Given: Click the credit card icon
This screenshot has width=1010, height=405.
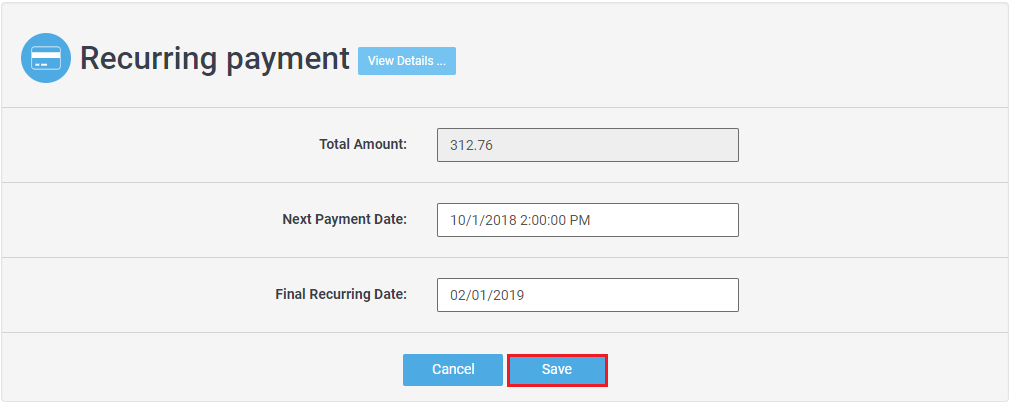Looking at the screenshot, I should point(46,58).
